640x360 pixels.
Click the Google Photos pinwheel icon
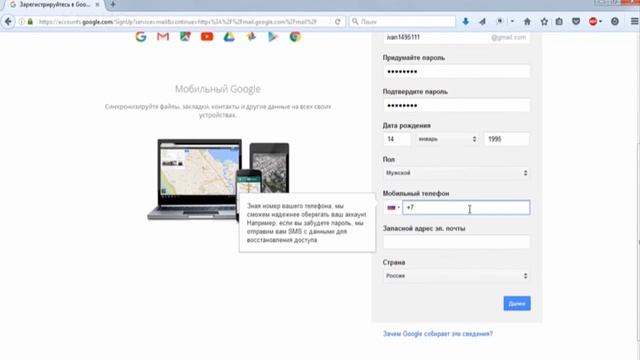(251, 37)
